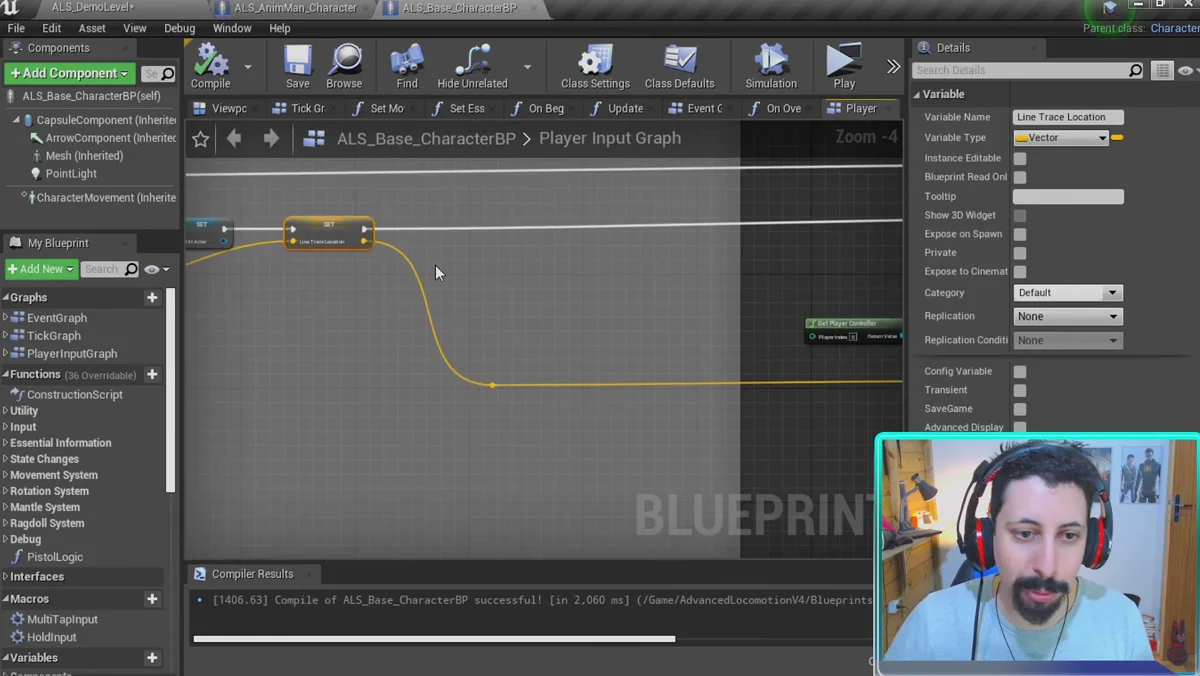The width and height of the screenshot is (1200, 676).
Task: Toggle Expose on Spawn checkbox
Action: tap(1020, 234)
